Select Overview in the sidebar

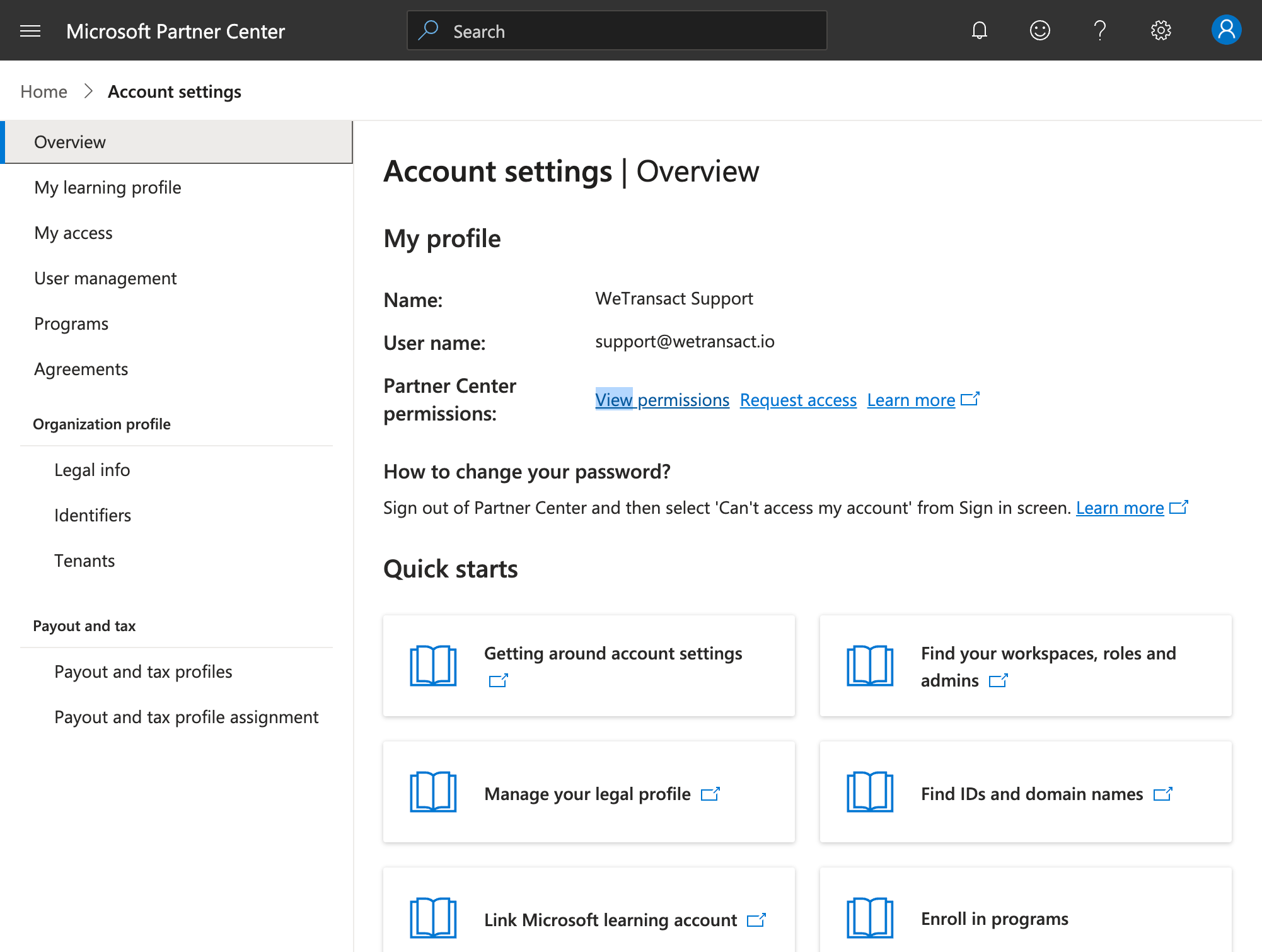point(177,142)
